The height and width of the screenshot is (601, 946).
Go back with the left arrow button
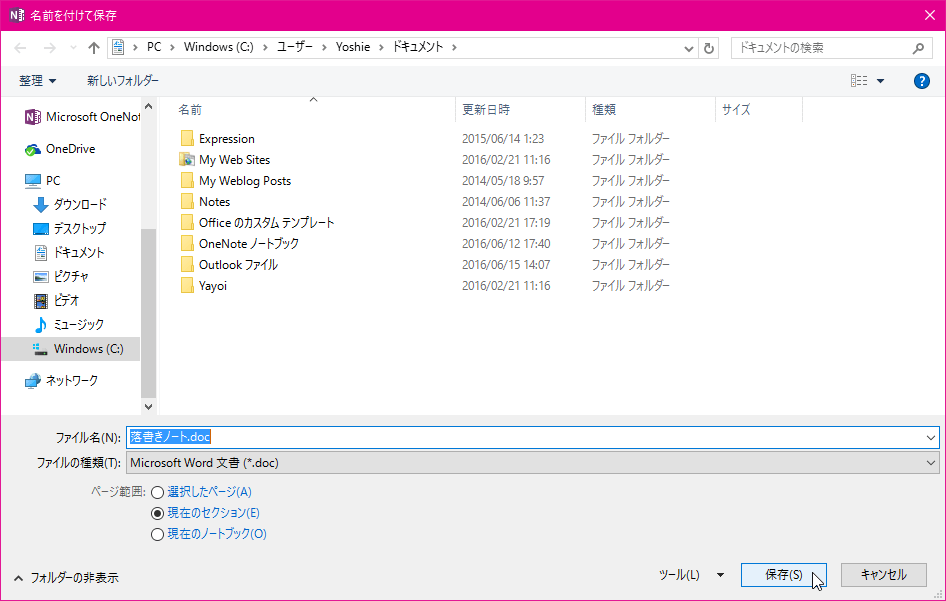(x=21, y=48)
